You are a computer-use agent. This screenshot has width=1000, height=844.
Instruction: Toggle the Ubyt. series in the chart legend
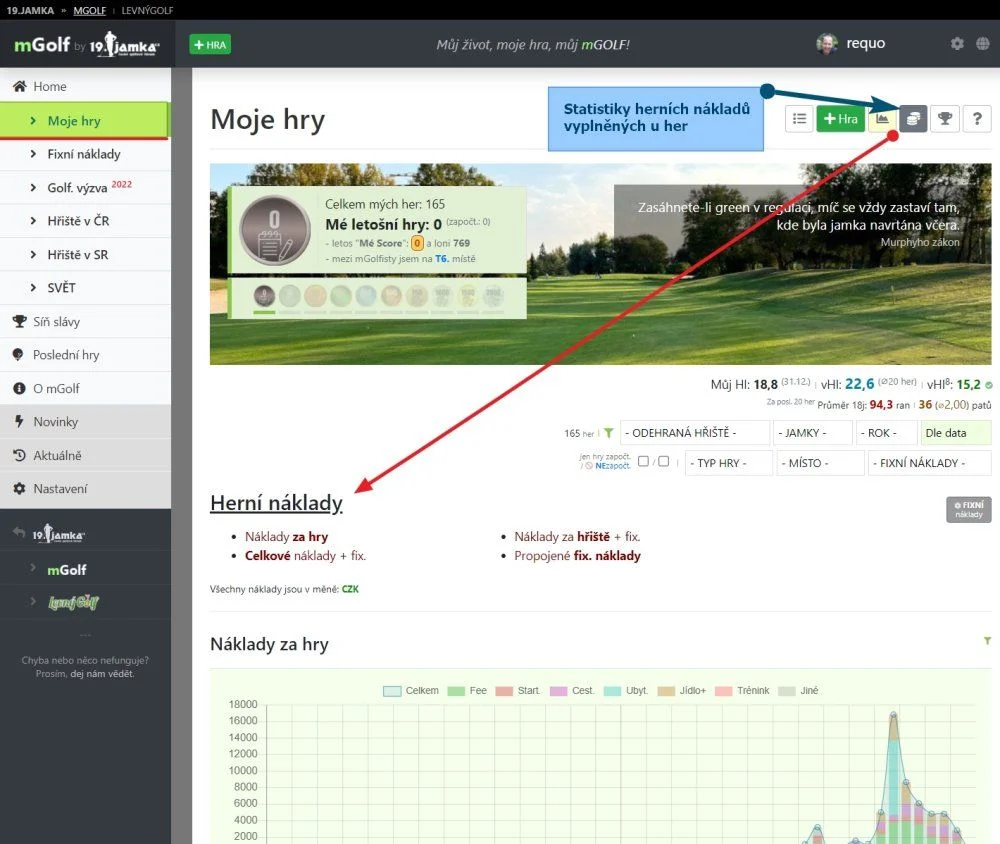click(x=626, y=691)
